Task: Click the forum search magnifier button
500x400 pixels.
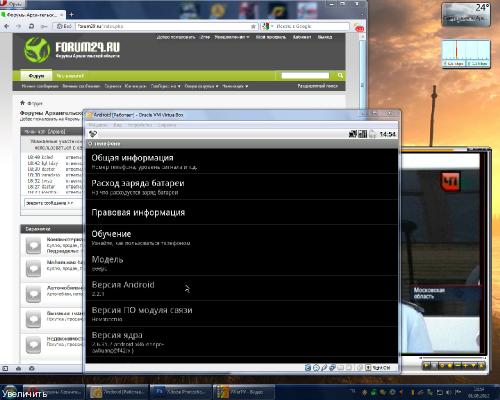Action: [x=340, y=76]
